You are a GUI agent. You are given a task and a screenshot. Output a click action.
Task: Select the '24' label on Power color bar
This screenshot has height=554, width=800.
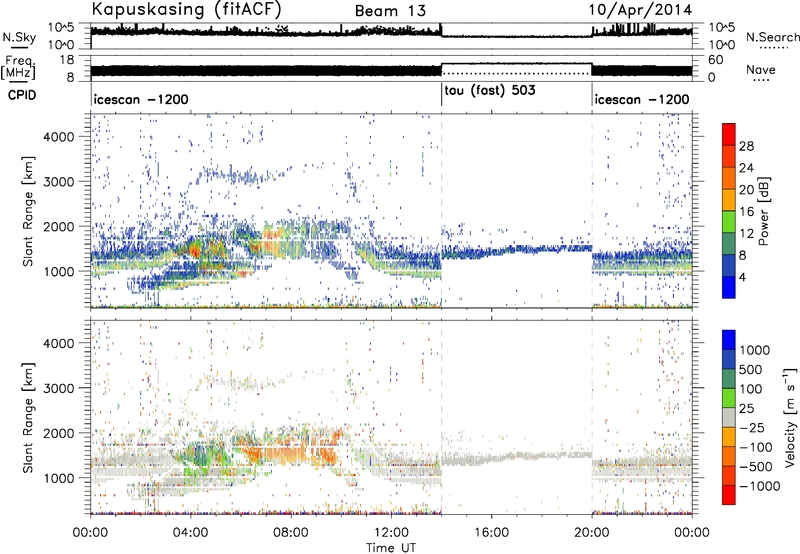click(746, 168)
